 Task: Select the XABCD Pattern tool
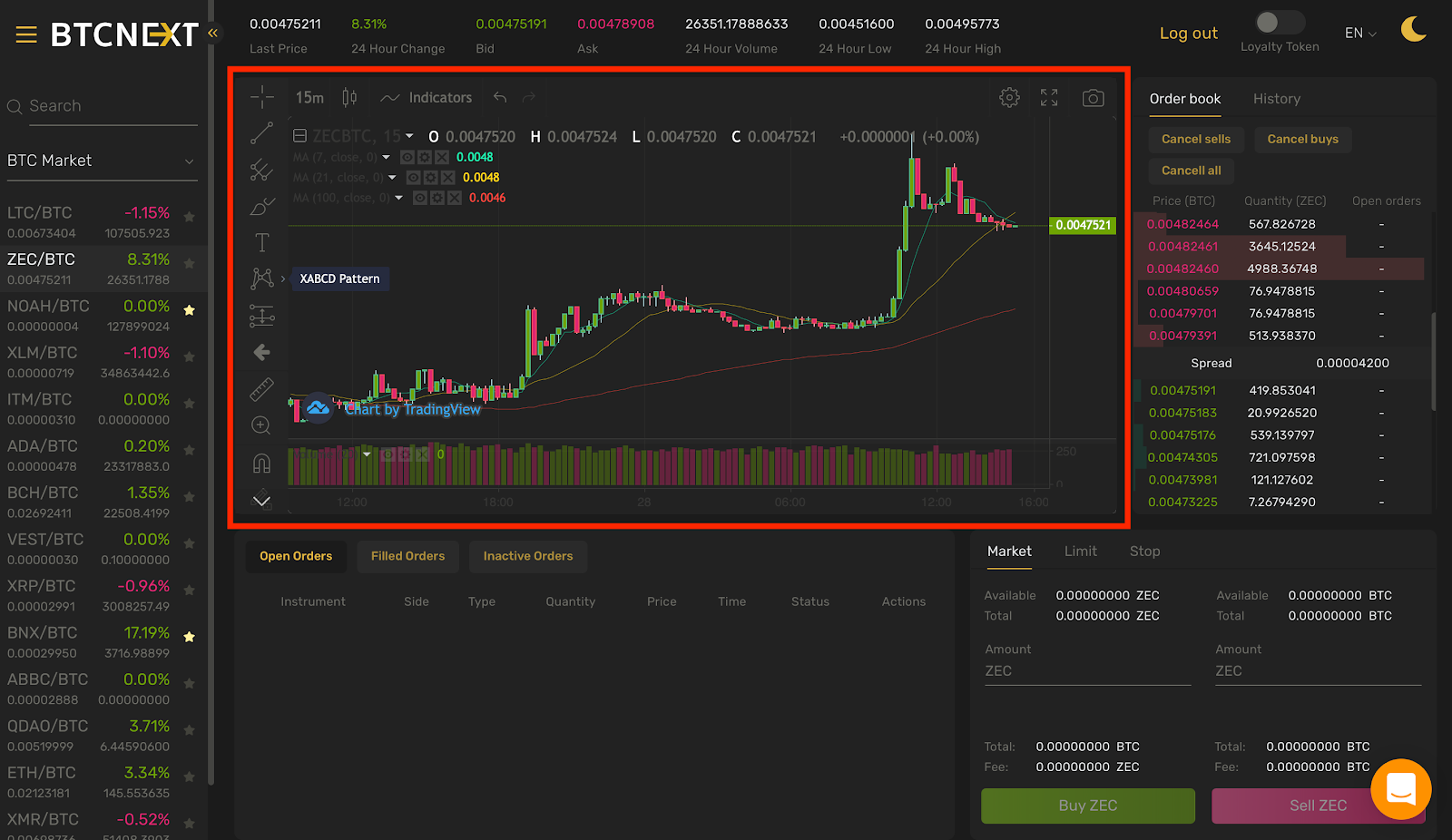pos(262,278)
